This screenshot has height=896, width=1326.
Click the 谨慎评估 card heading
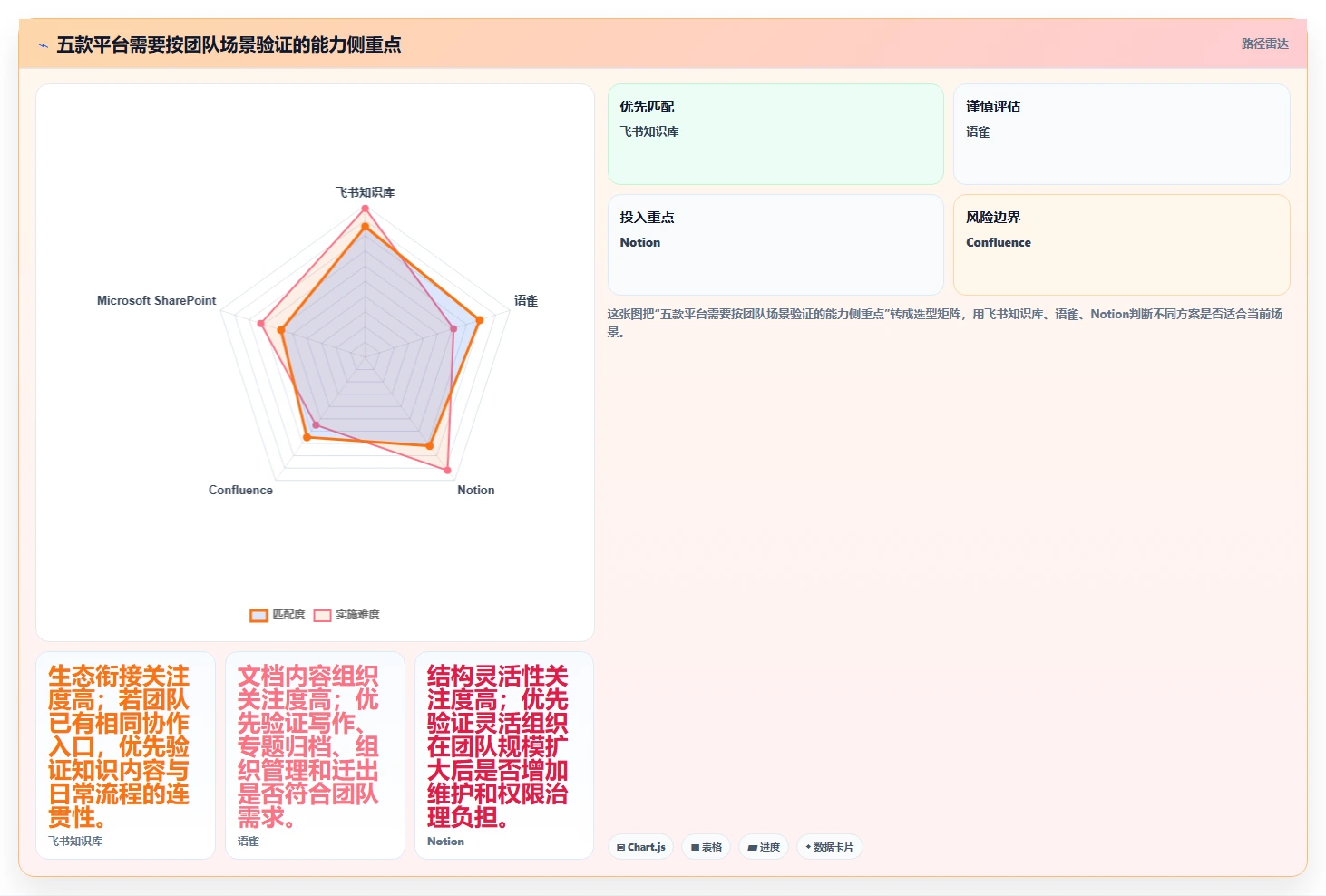tap(993, 106)
